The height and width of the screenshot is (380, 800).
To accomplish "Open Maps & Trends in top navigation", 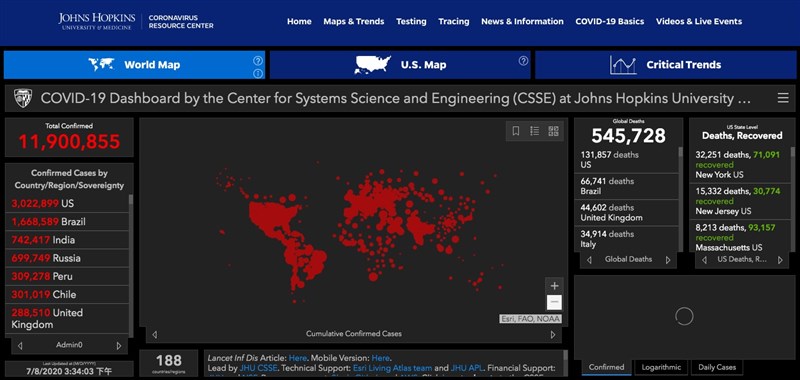I will pos(354,21).
